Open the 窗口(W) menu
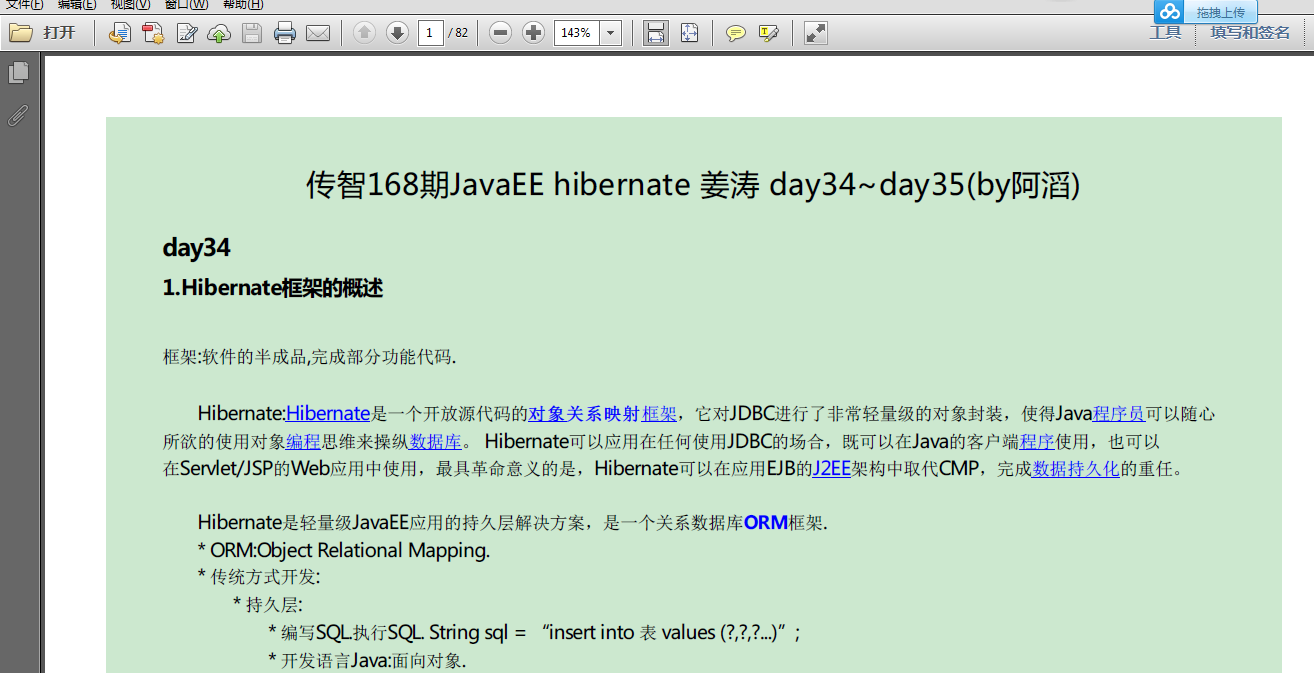The width and height of the screenshot is (1314, 673). pyautogui.click(x=187, y=4)
